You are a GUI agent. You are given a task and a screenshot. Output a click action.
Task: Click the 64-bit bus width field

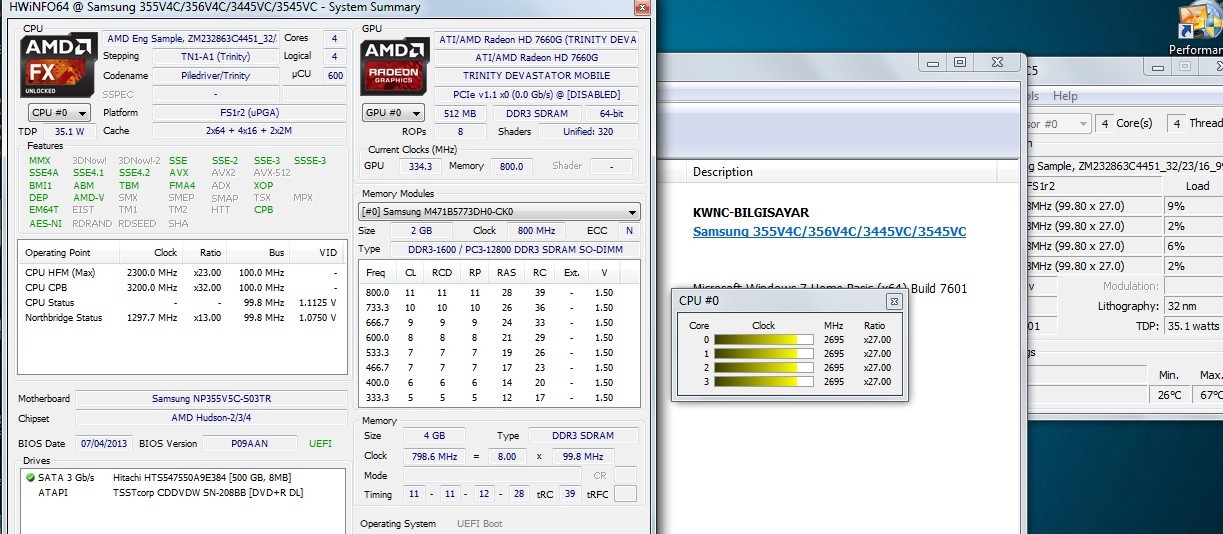click(609, 113)
